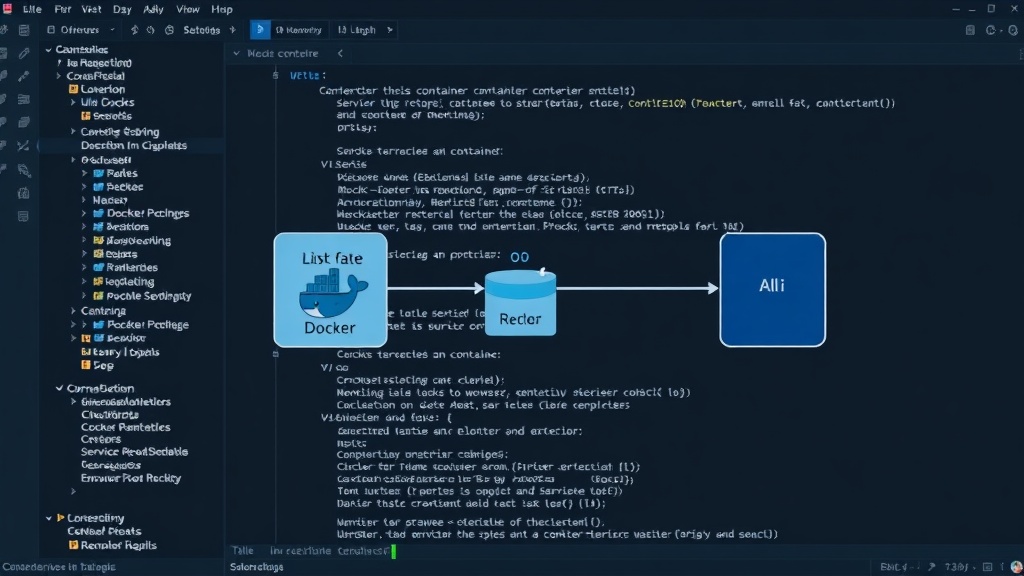Image resolution: width=1024 pixels, height=576 pixels.
Task: Expand the Docker Peciinges folder arrow
Action: [x=84, y=214]
